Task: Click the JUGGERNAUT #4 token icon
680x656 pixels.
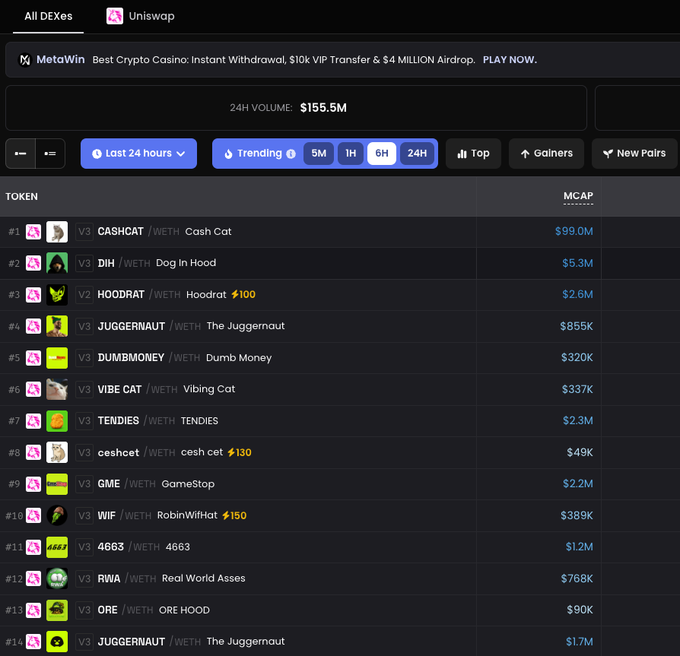Action: coord(57,326)
